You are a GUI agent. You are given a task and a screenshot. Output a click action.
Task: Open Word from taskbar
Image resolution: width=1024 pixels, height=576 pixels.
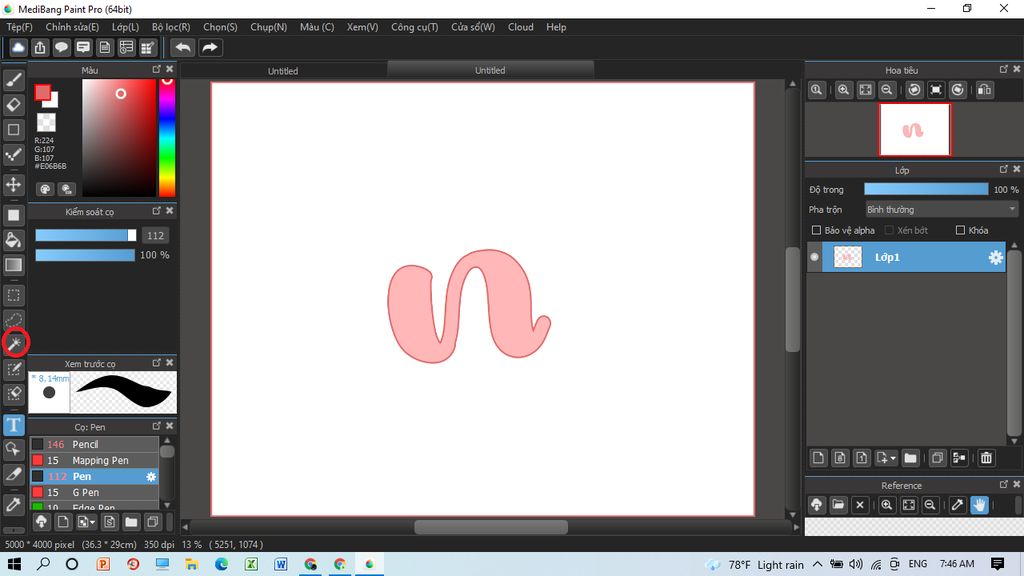point(281,564)
